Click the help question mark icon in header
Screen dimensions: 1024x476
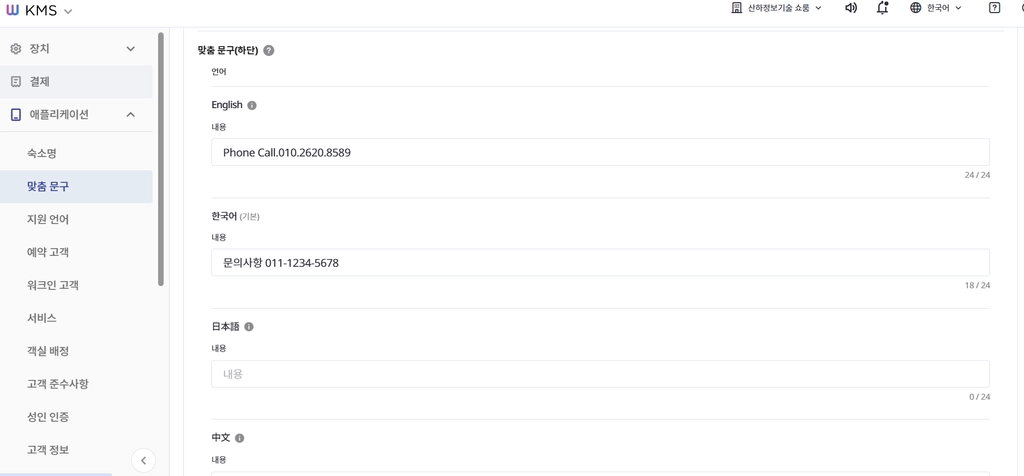pos(995,8)
